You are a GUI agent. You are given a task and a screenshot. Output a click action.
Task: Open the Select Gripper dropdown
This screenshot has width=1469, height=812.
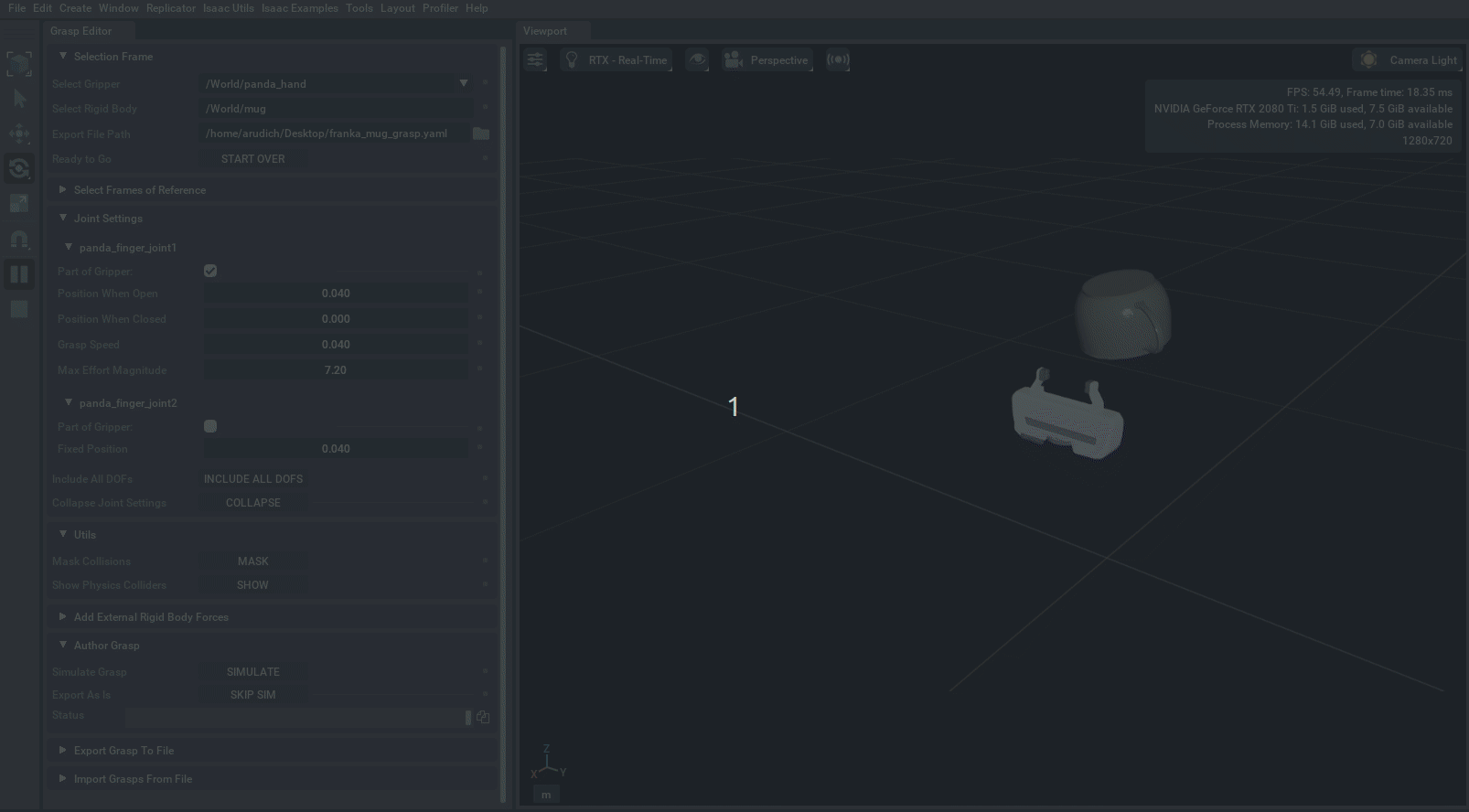point(464,83)
